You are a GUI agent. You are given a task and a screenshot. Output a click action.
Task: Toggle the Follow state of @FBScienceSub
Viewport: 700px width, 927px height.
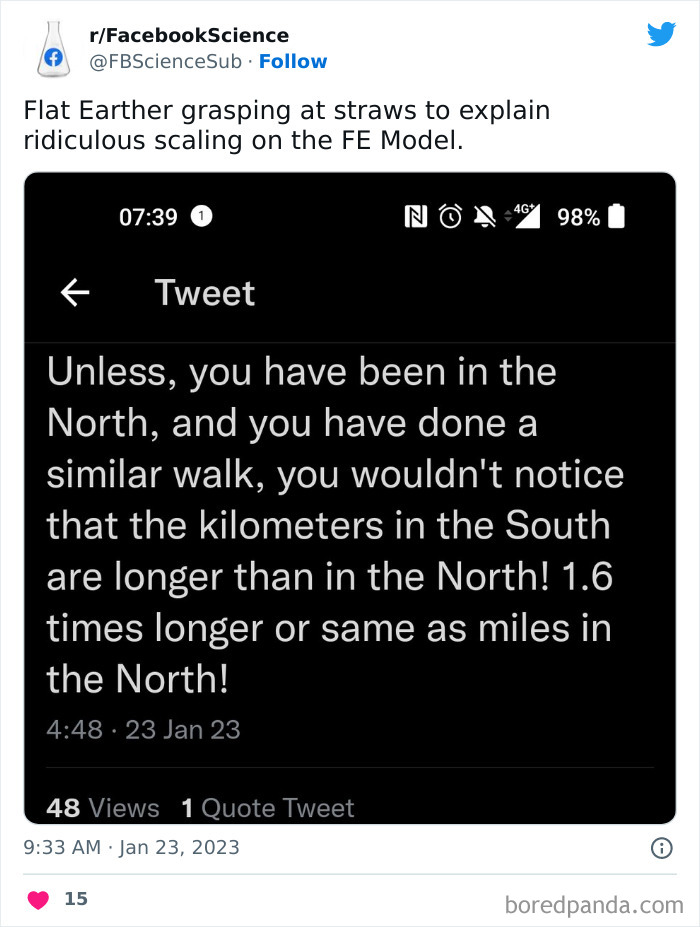(293, 61)
